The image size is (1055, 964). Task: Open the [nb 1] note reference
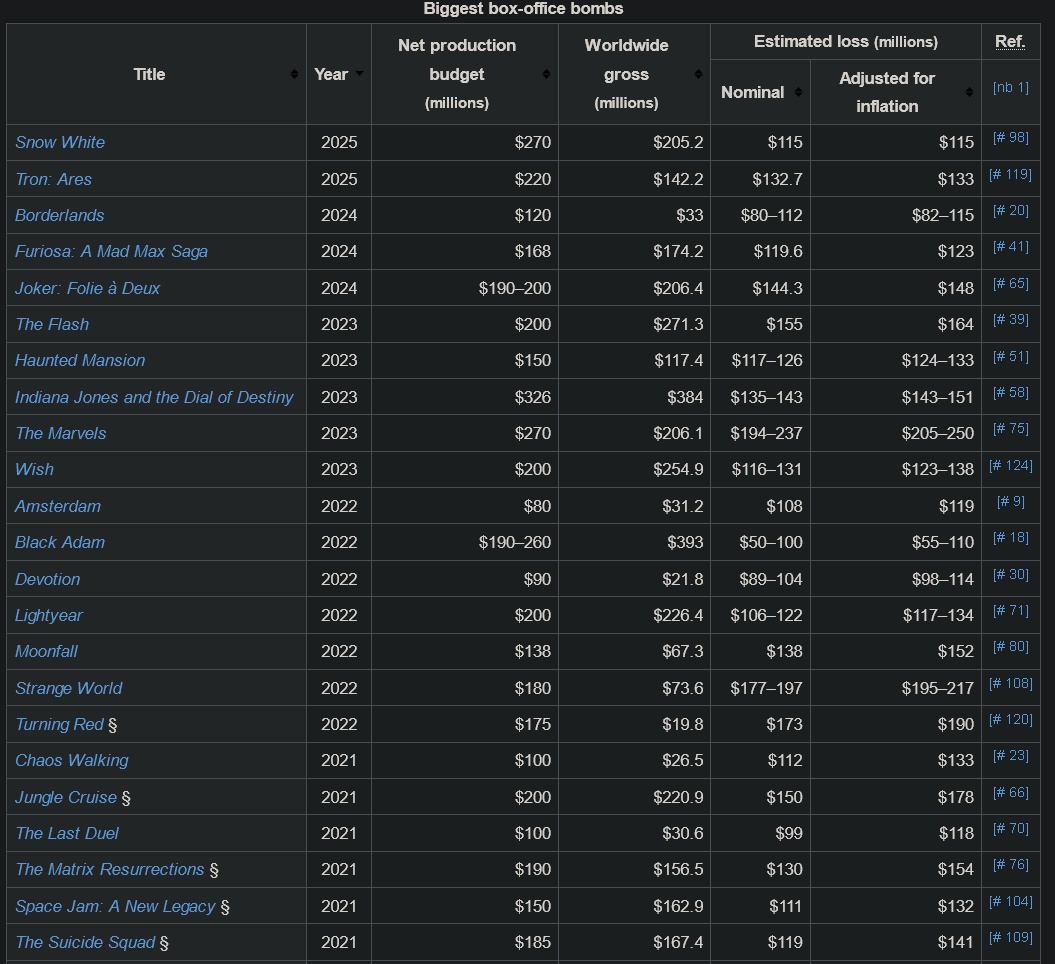(1011, 87)
